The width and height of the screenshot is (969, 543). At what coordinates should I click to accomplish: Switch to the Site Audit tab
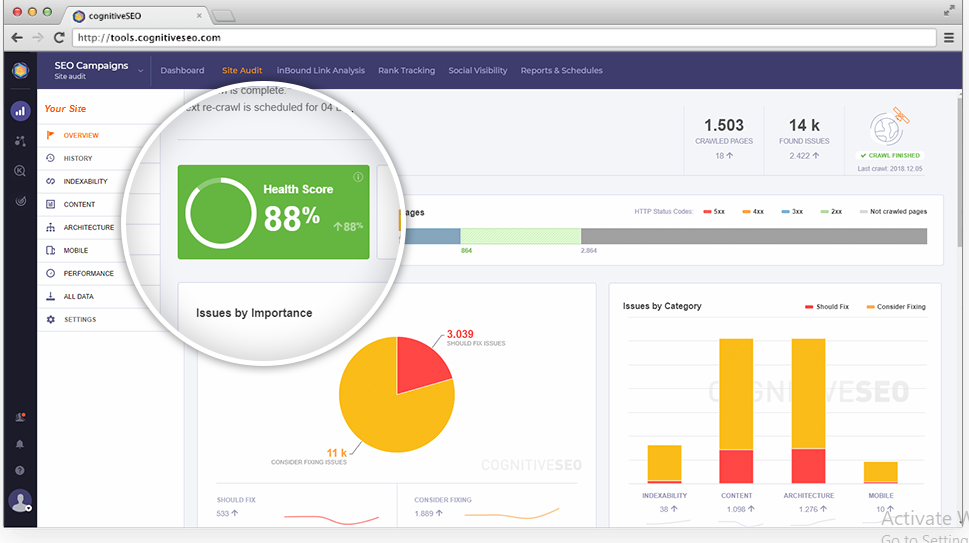click(242, 70)
